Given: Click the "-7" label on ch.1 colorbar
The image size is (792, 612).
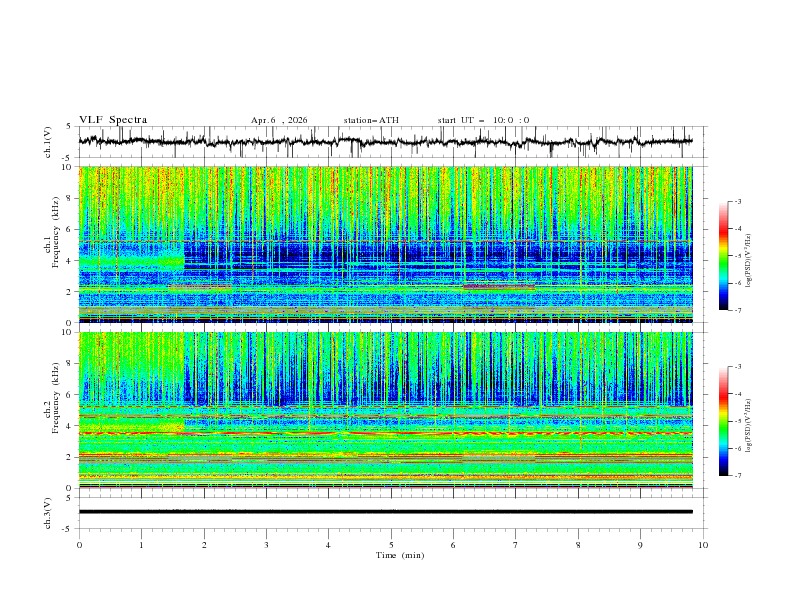Looking at the screenshot, I should (738, 310).
